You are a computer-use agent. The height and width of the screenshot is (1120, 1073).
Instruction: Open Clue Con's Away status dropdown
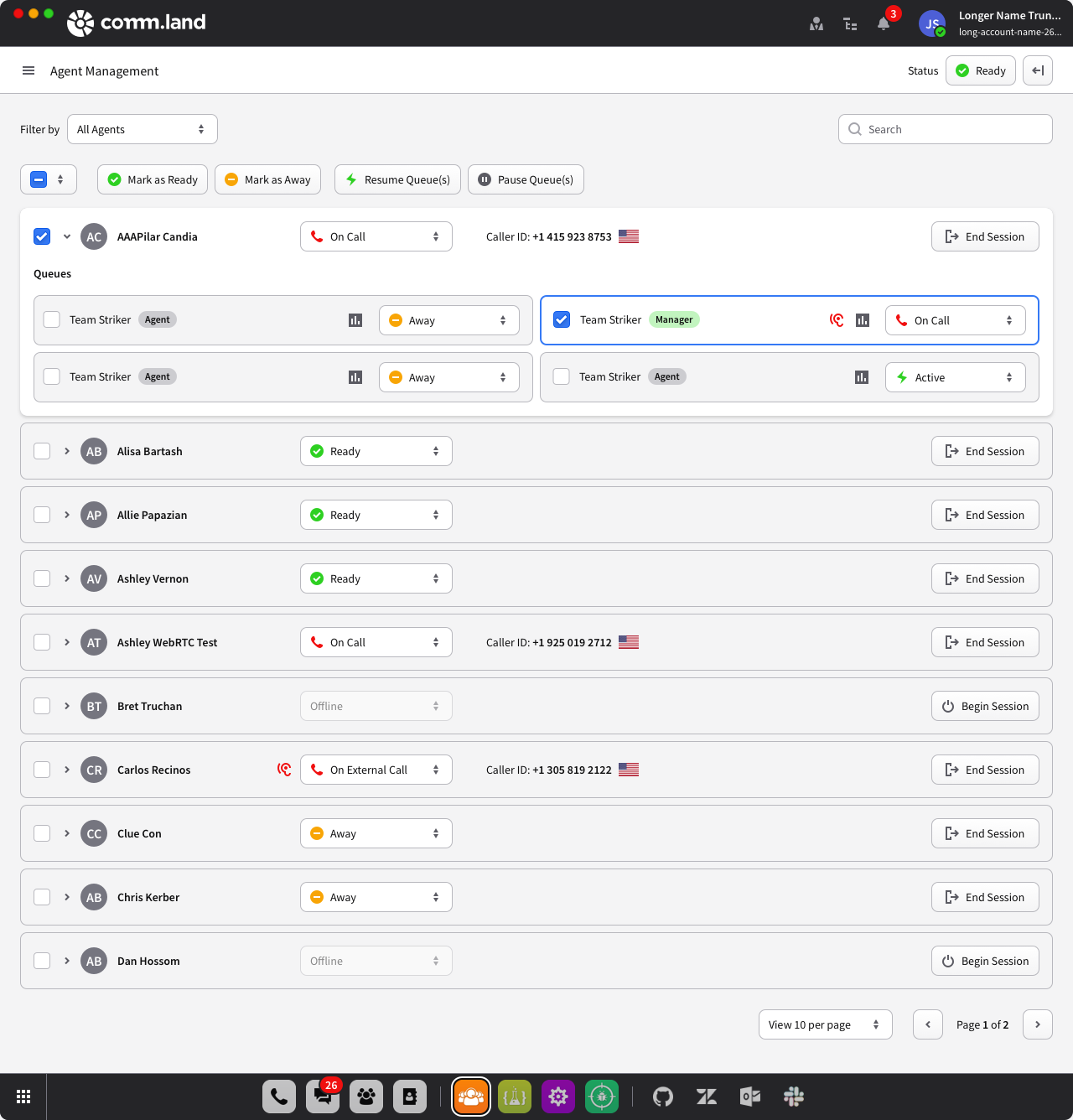click(376, 833)
